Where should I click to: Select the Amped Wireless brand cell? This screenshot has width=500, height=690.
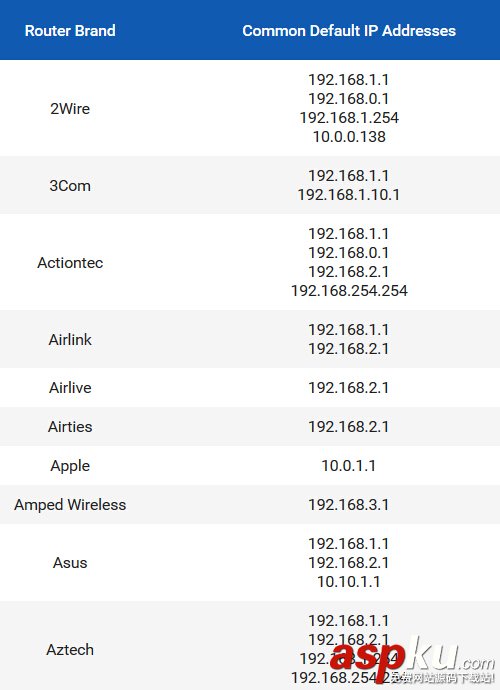click(70, 505)
